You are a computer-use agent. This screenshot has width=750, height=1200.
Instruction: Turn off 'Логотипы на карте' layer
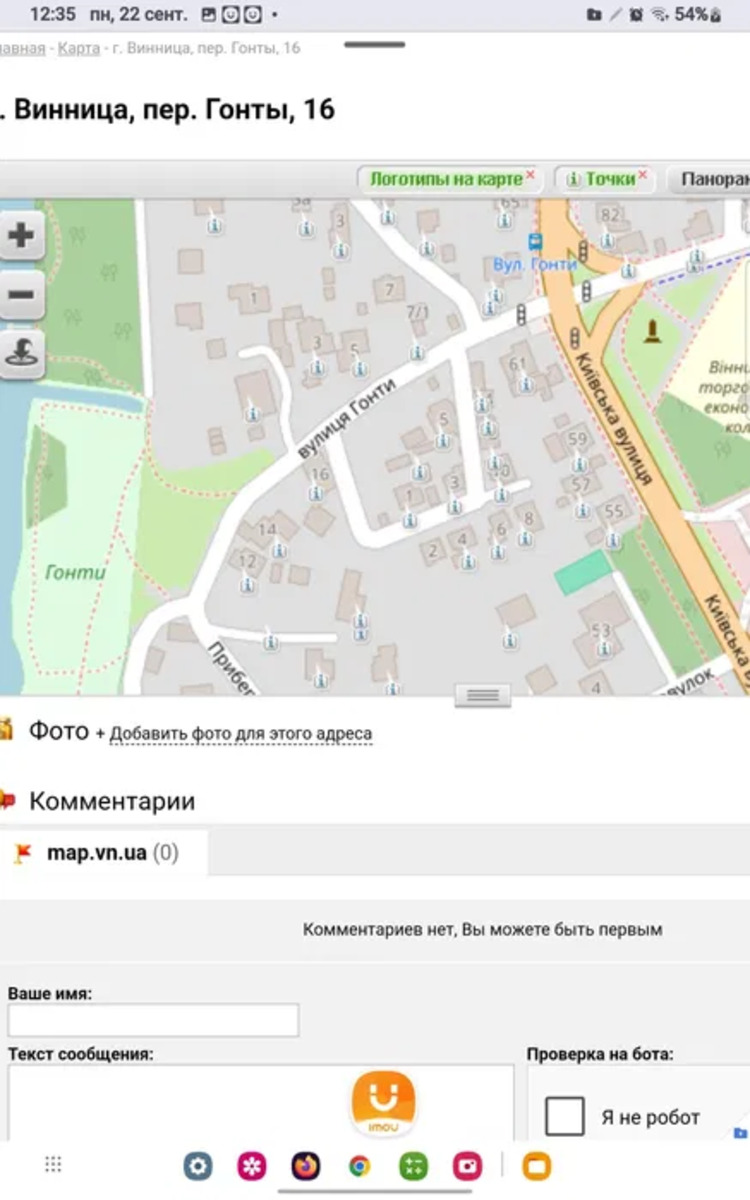(530, 175)
